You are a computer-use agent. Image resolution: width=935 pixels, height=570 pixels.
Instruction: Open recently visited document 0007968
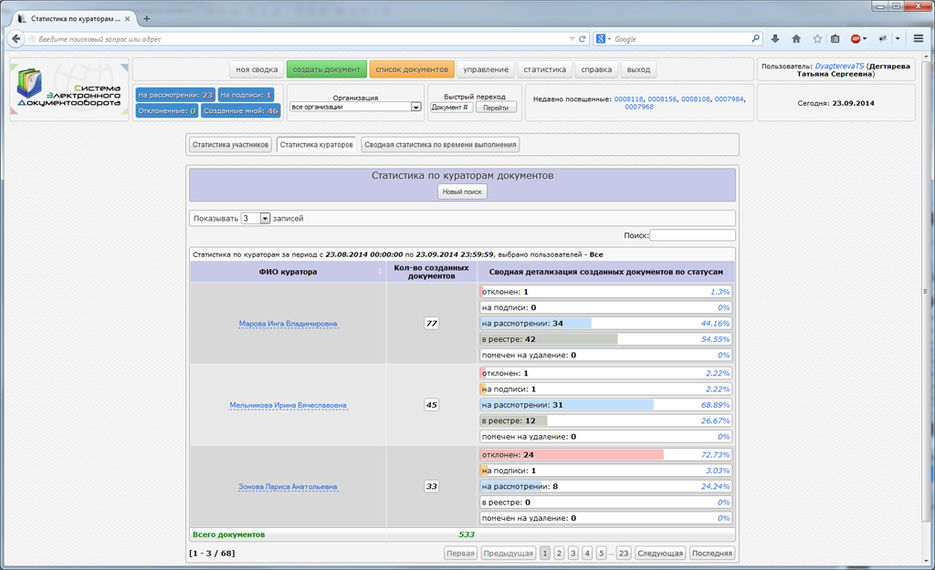pos(639,107)
